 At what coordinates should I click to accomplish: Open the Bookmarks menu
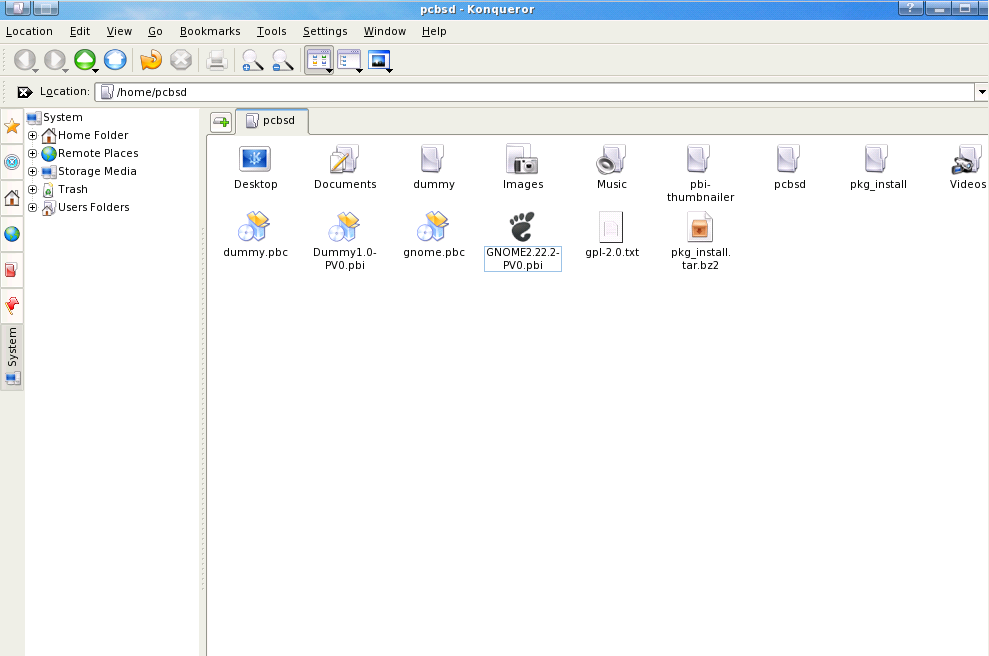(x=210, y=32)
